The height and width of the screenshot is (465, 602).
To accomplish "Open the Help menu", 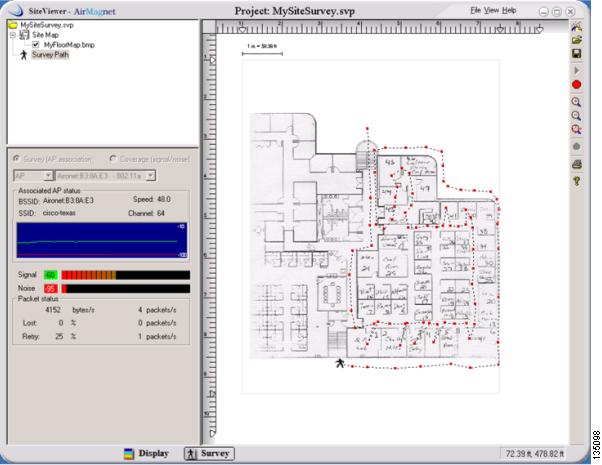I will click(509, 10).
